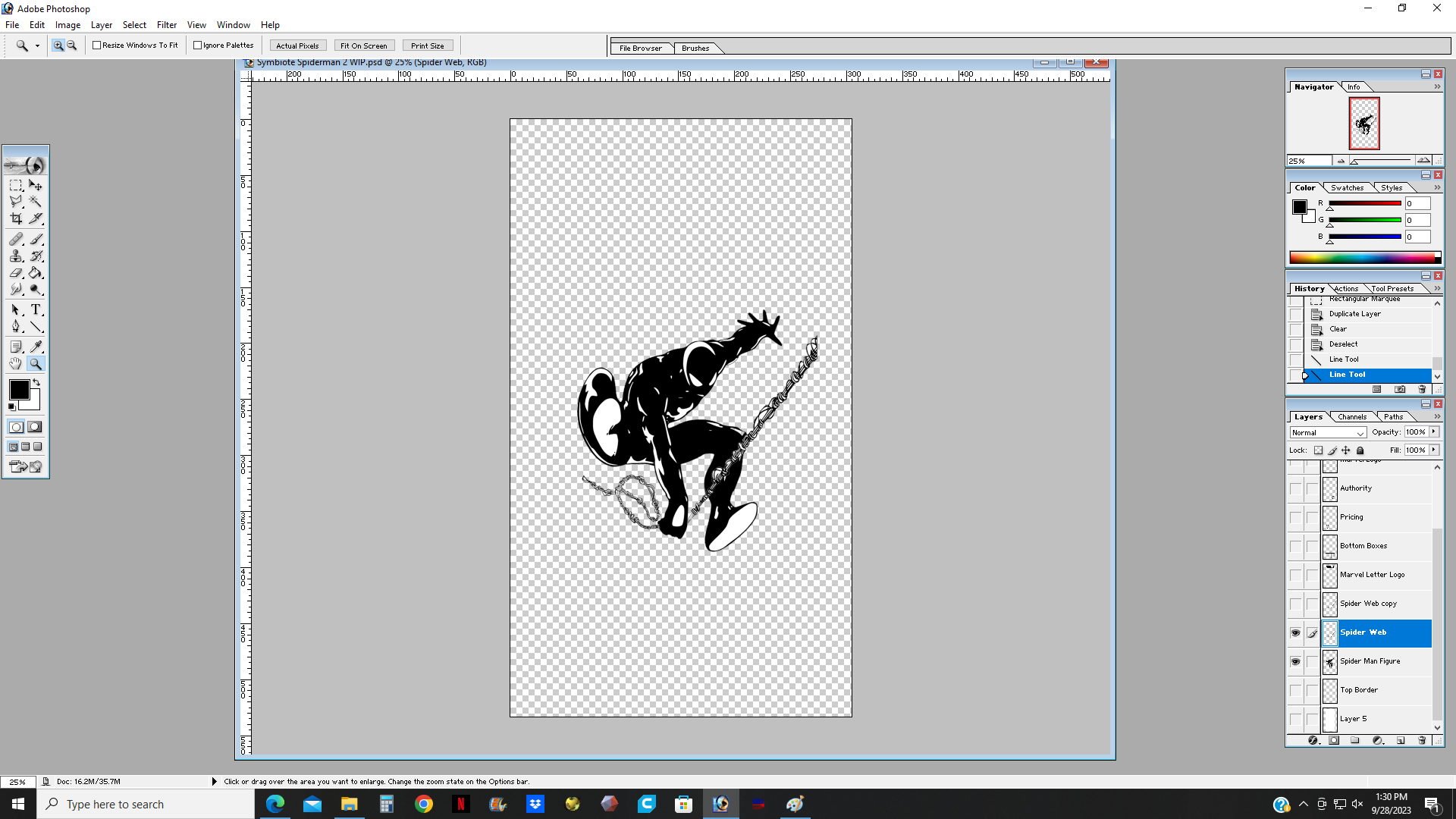Open the Filter menu
Image resolution: width=1456 pixels, height=819 pixels.
pyautogui.click(x=166, y=25)
